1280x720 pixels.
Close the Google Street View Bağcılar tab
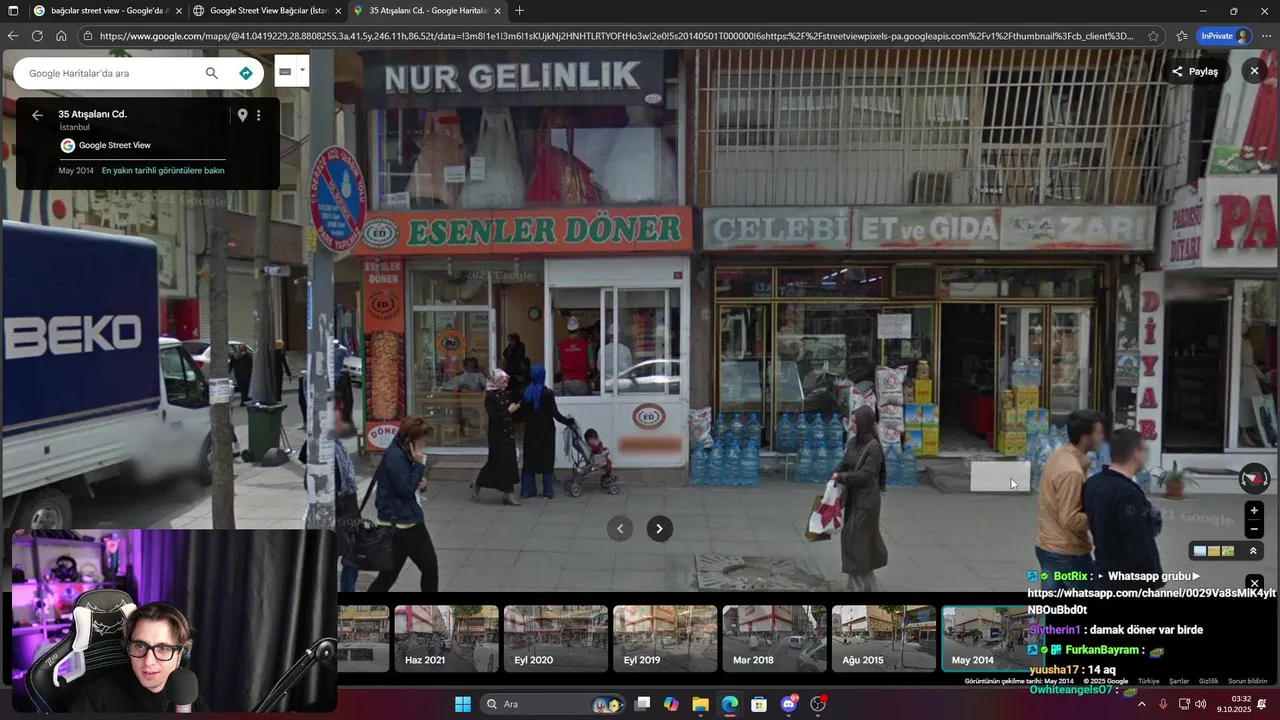[x=338, y=11]
